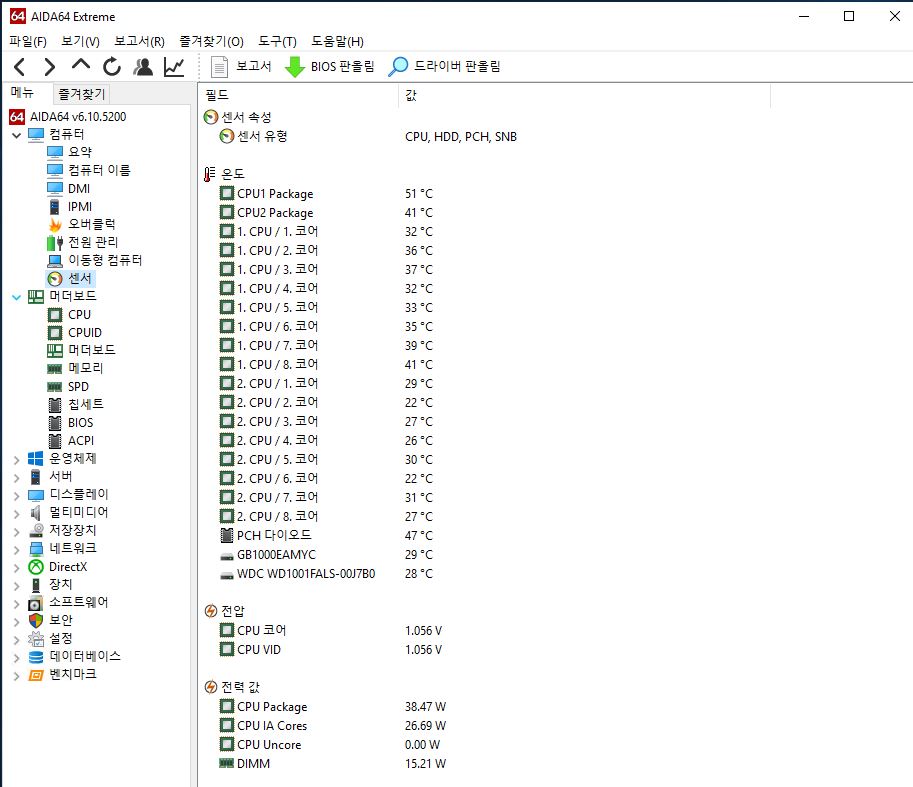
Task: Go forward with the right arrow icon
Action: point(49,67)
